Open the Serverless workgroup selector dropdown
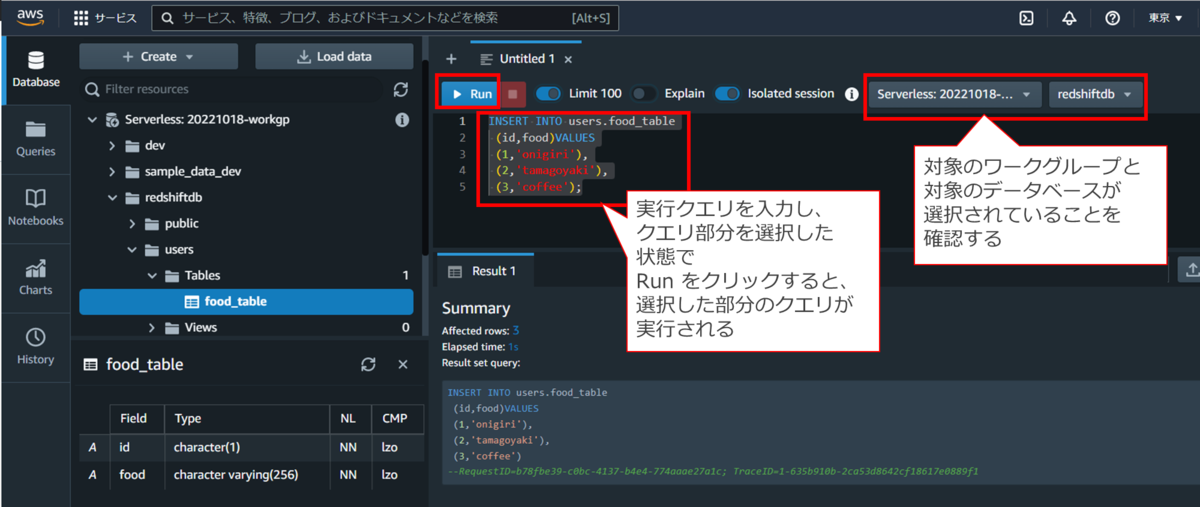Viewport: 1200px width, 507px height. (x=954, y=94)
